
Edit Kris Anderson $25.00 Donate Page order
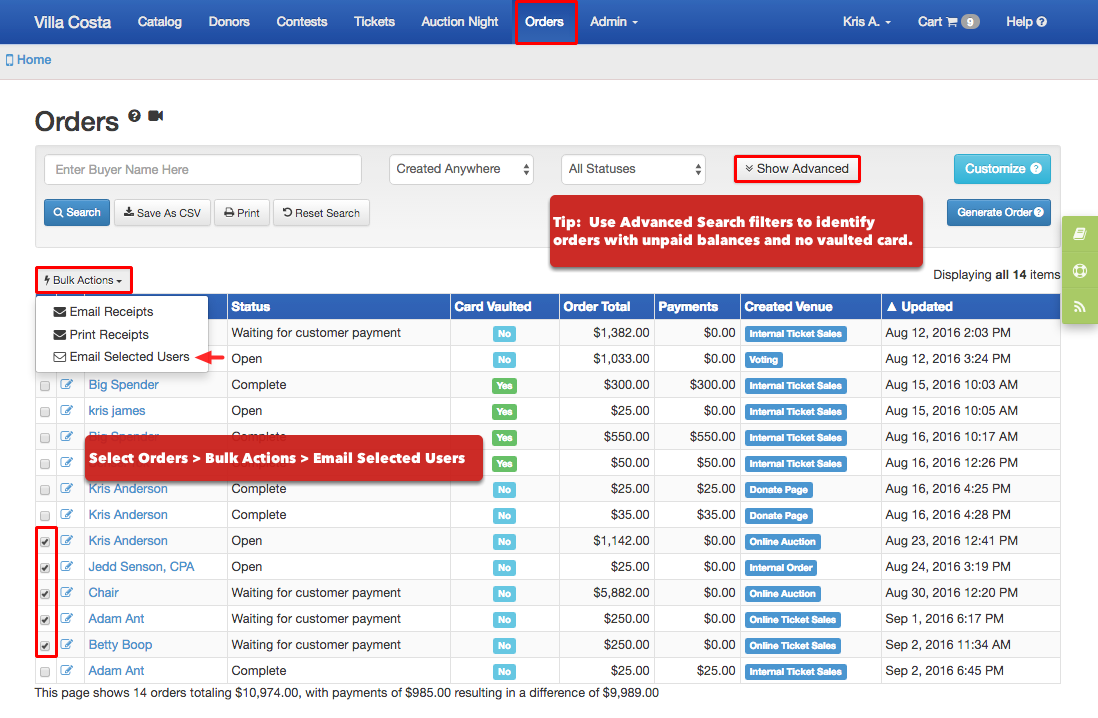coord(67,489)
